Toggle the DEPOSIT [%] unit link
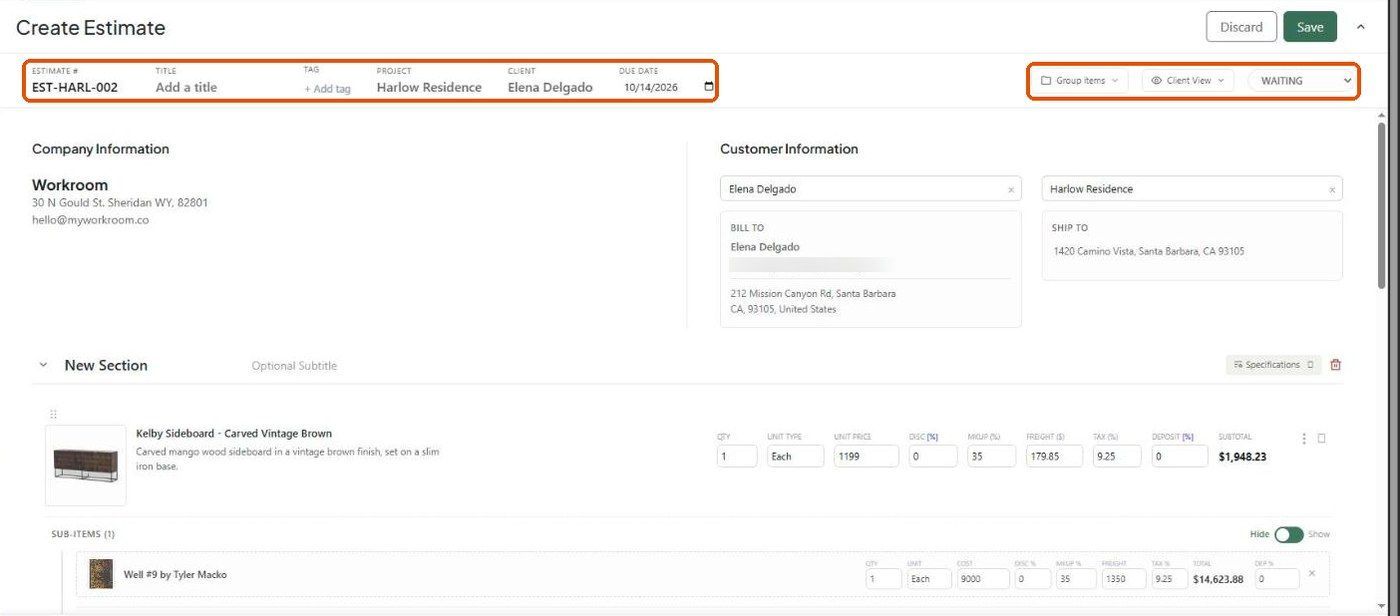Image resolution: width=1400 pixels, height=616 pixels. [x=1188, y=437]
